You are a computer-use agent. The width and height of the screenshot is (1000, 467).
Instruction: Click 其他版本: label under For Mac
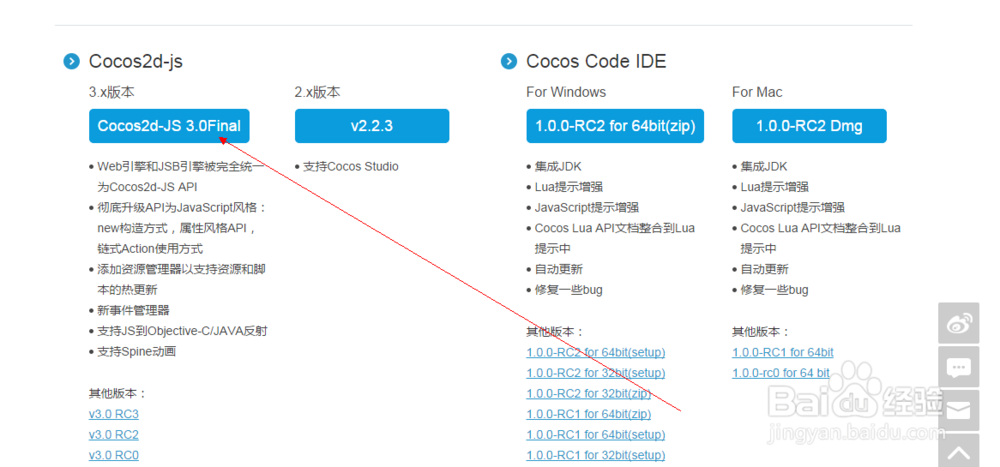pyautogui.click(x=761, y=332)
